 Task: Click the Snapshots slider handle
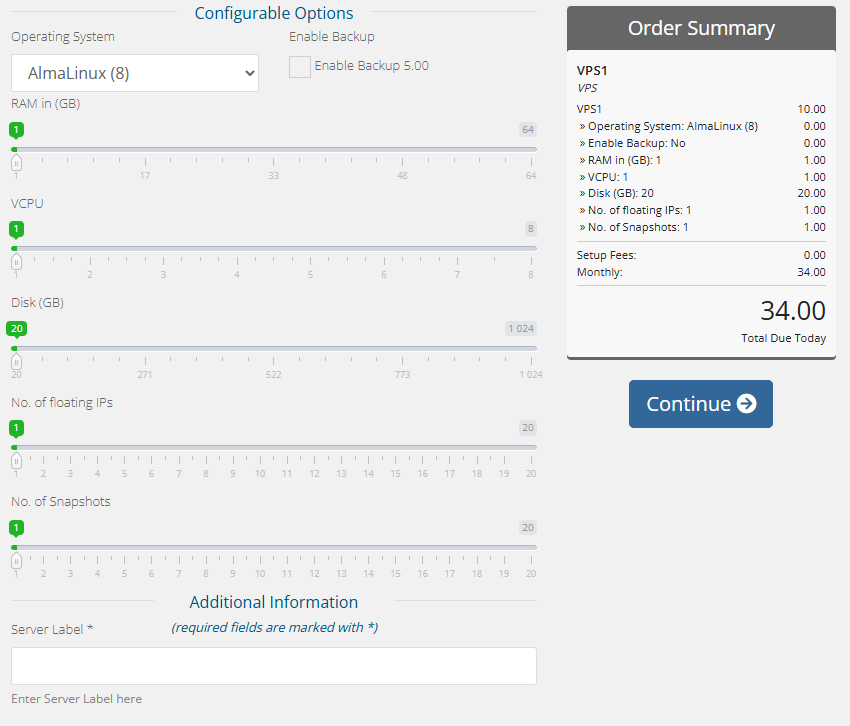[16, 560]
